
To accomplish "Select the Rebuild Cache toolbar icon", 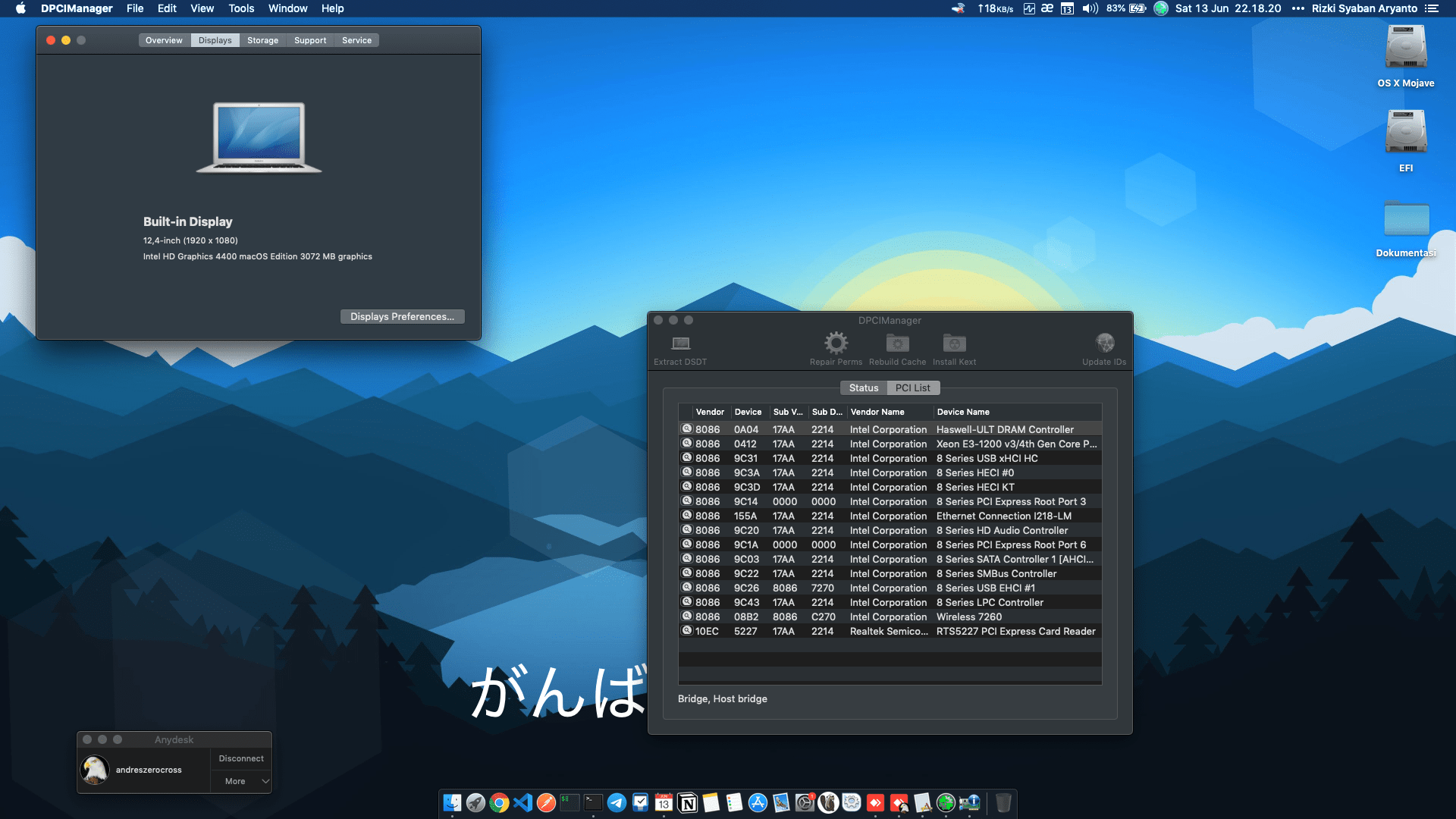I will (x=897, y=344).
